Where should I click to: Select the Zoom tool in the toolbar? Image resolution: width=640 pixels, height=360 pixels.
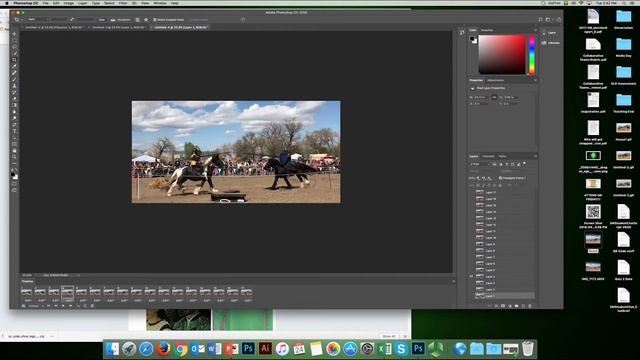(14, 157)
